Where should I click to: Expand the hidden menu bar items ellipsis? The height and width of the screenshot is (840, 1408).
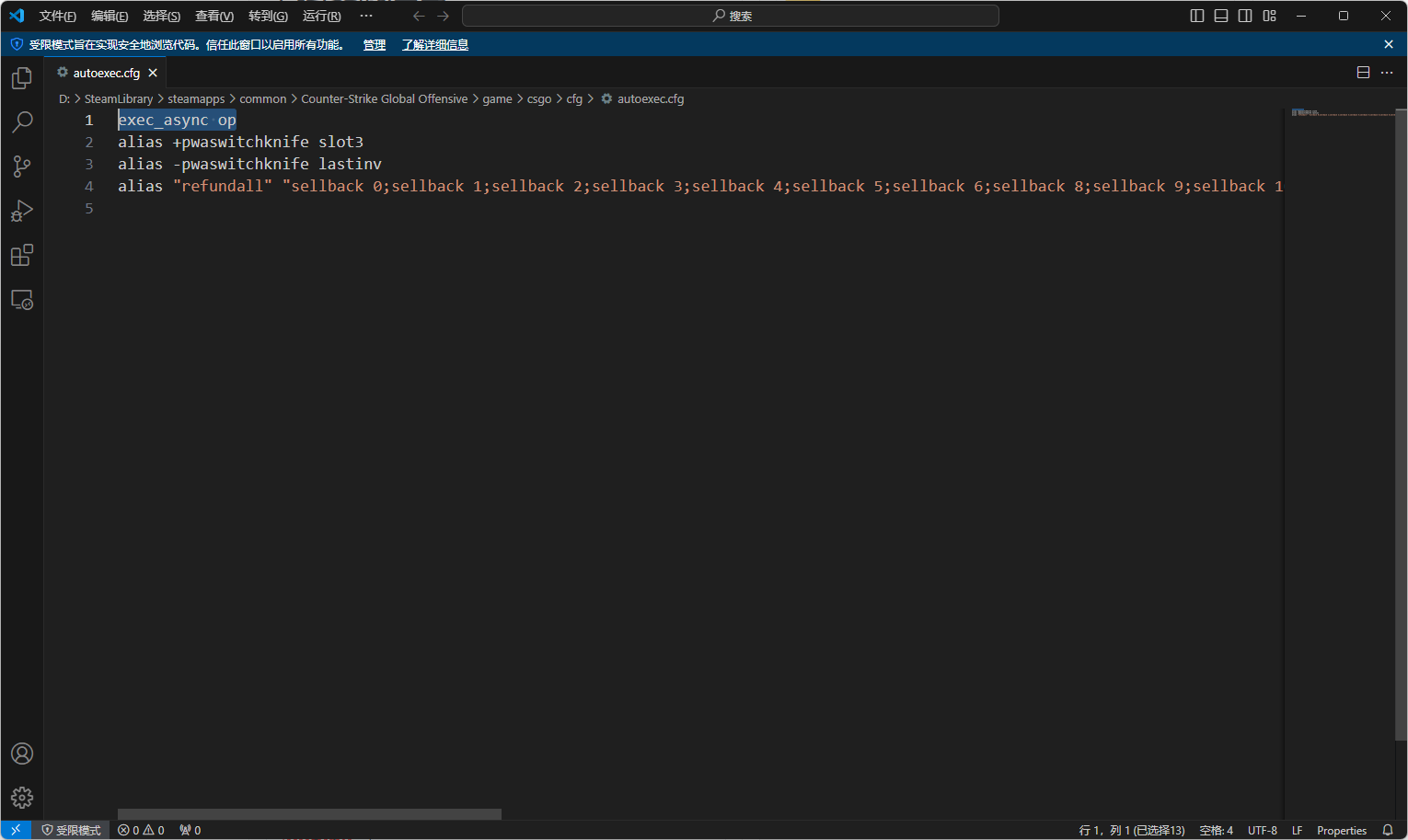366,16
